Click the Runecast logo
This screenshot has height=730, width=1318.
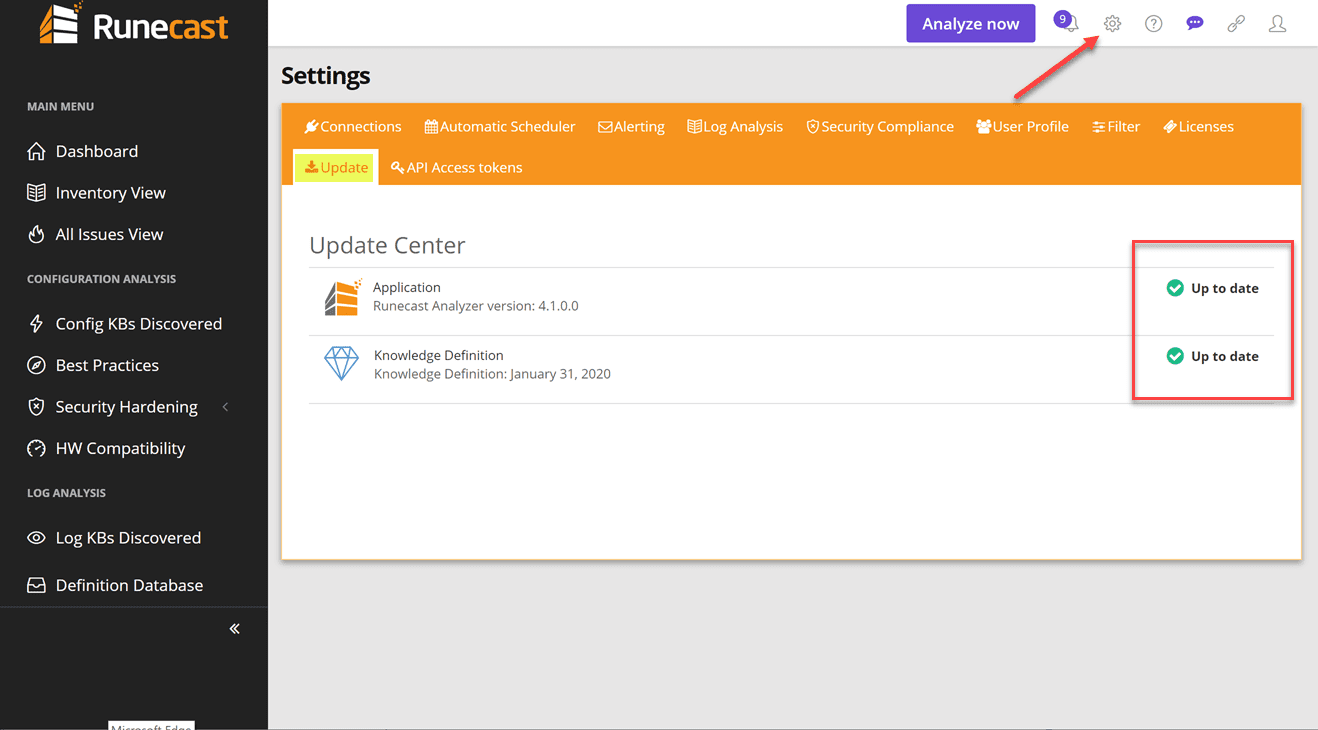pos(134,24)
